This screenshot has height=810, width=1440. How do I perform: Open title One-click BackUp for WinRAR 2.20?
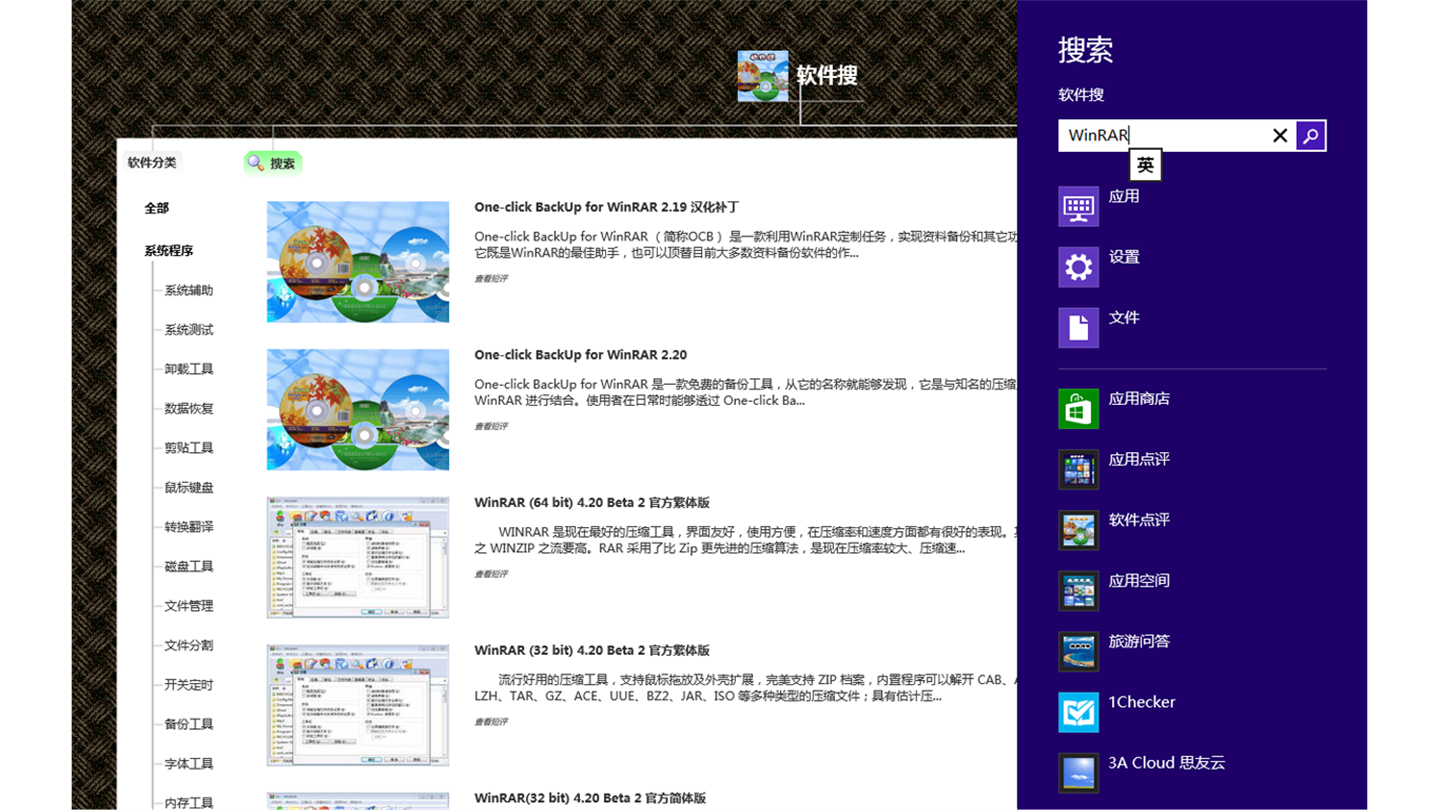click(580, 355)
